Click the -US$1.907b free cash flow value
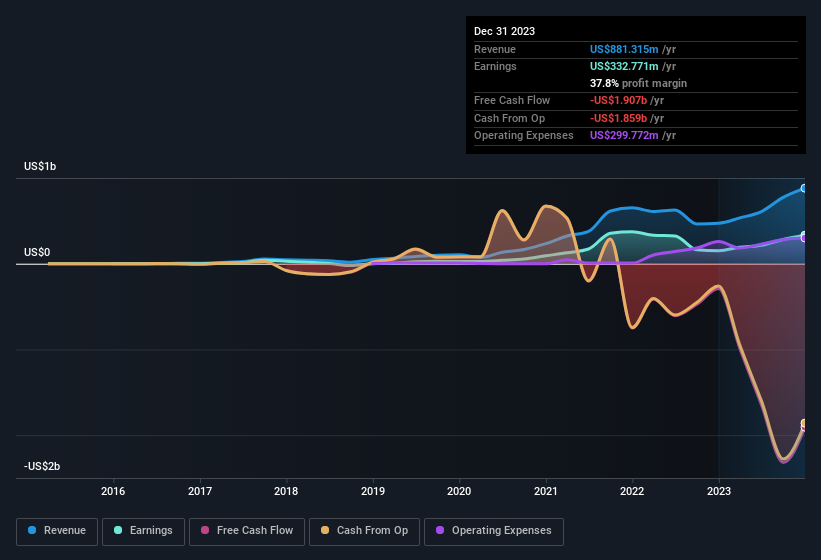821x560 pixels. coord(618,100)
